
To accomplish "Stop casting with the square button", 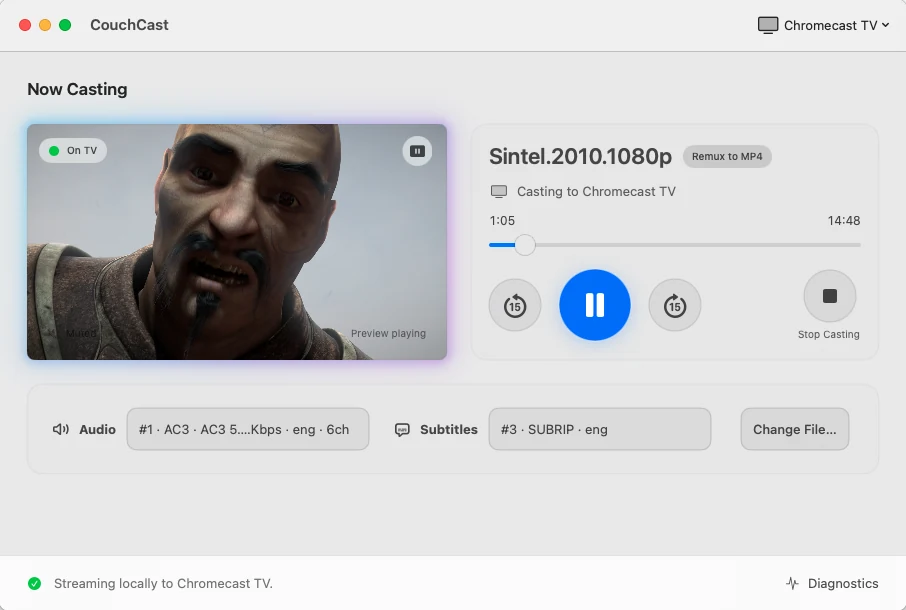I will (830, 296).
